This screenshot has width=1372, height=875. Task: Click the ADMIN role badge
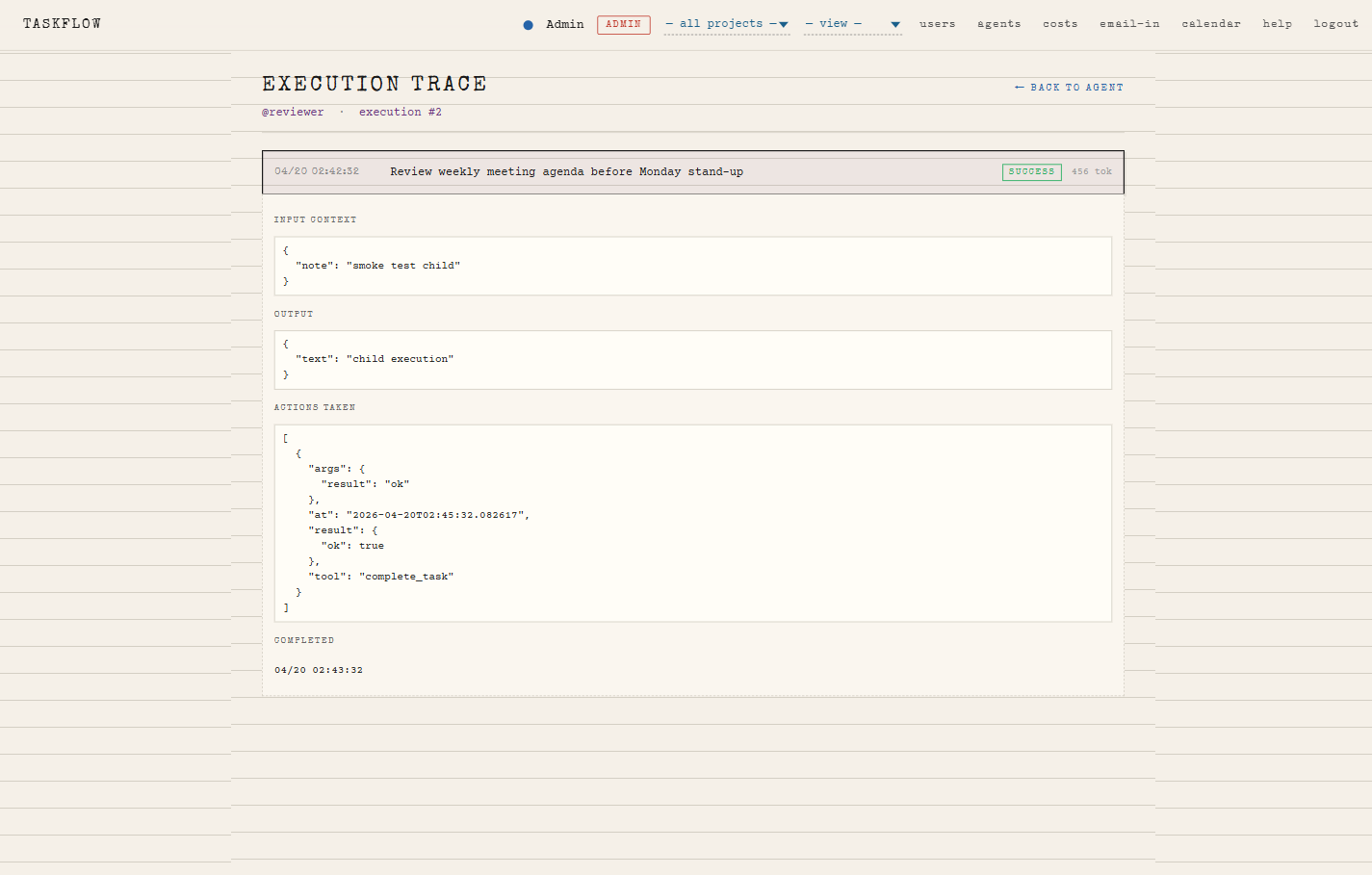623,24
